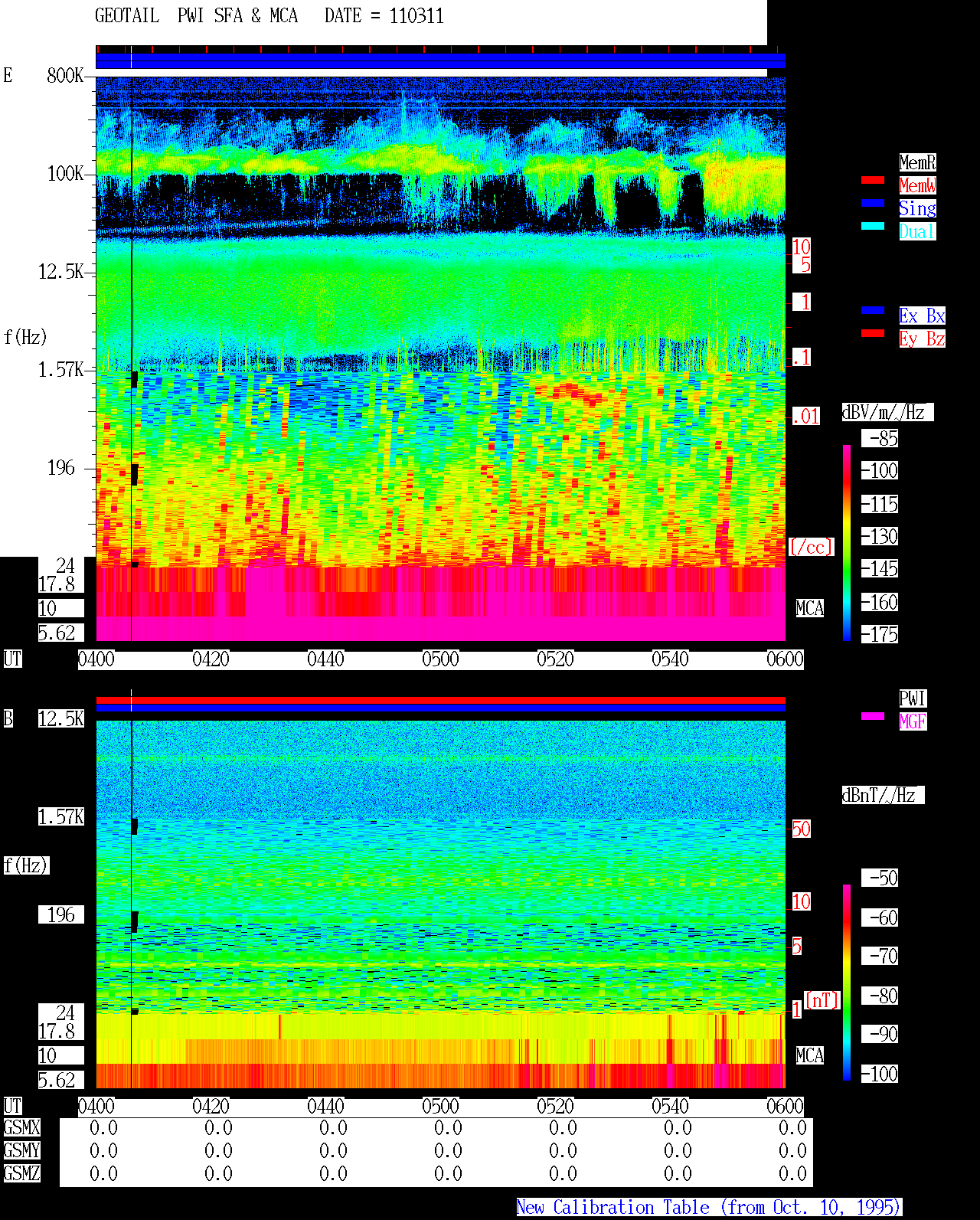This screenshot has width=980, height=1220.
Task: Click the red MemW legend swatch
Action: (873, 180)
